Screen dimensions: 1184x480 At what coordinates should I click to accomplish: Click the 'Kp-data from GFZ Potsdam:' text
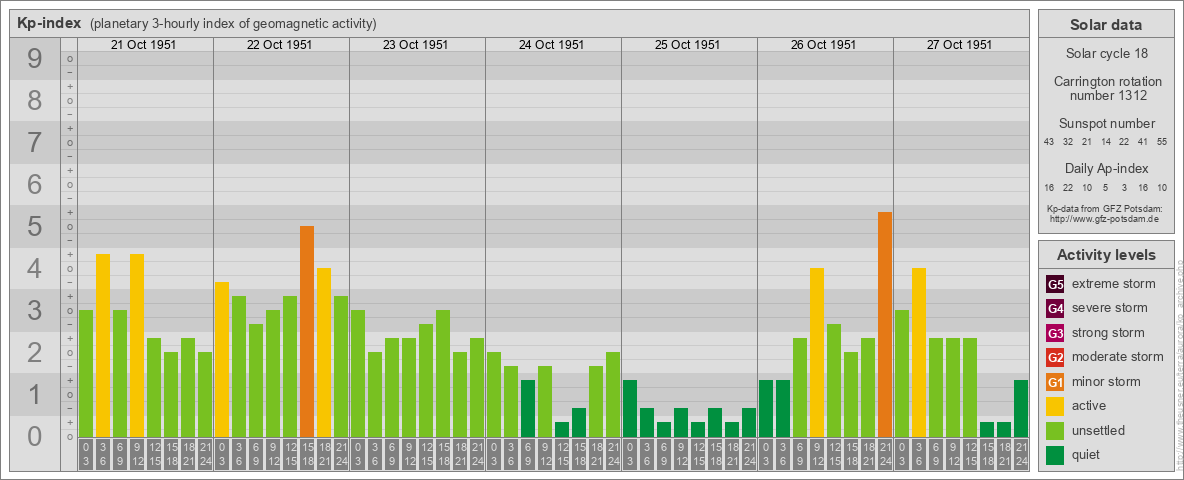point(1106,208)
